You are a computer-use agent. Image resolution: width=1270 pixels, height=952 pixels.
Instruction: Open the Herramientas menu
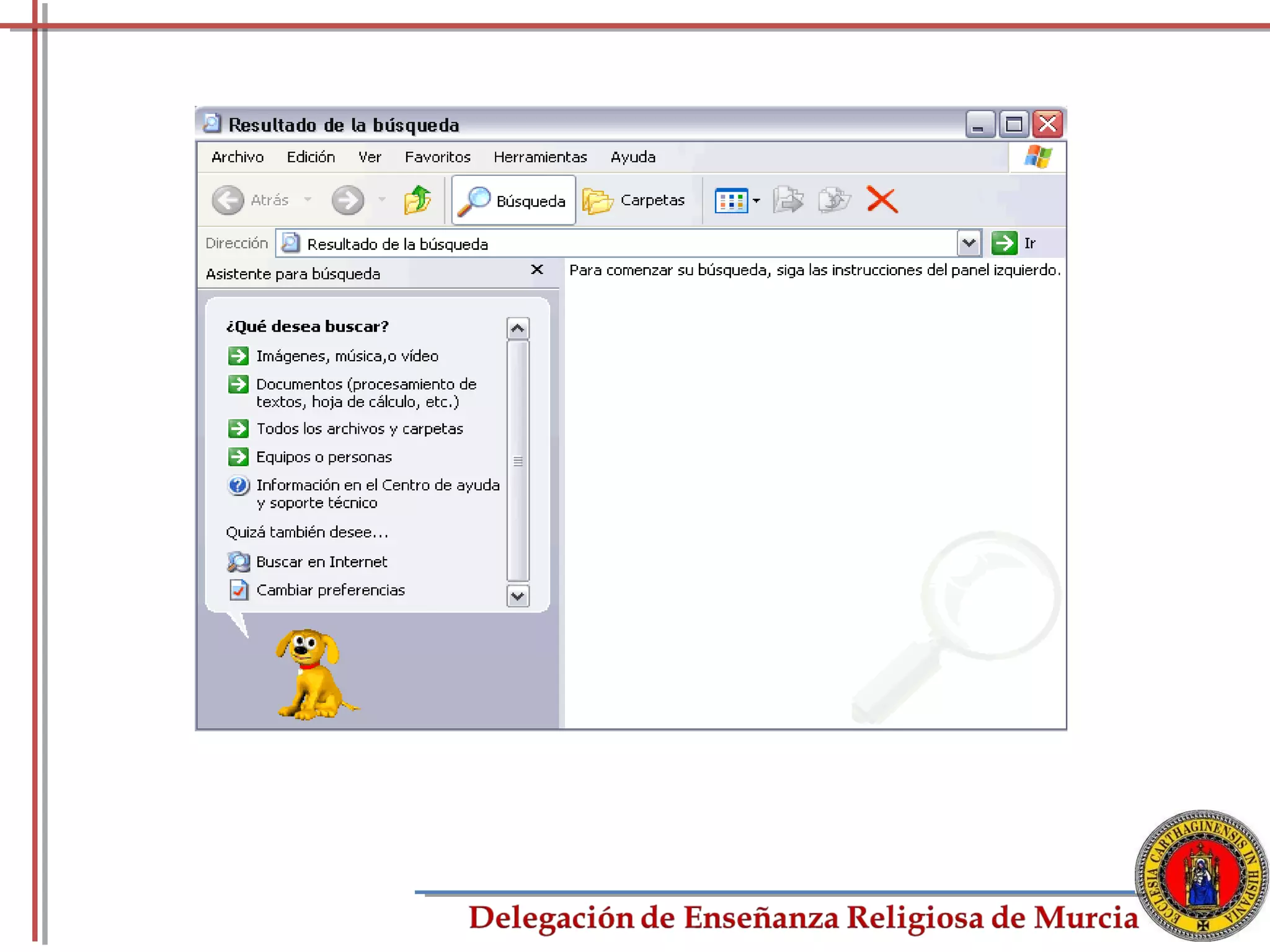coord(540,157)
